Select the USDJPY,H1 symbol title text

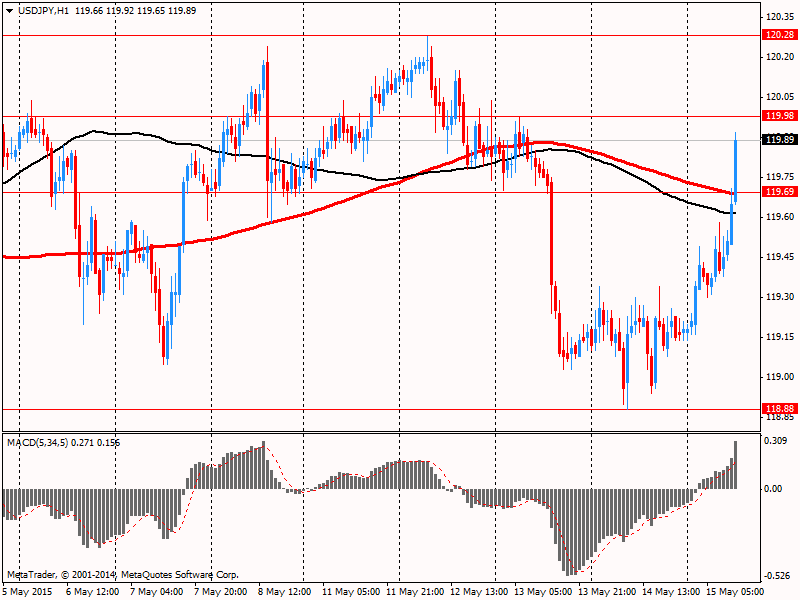point(43,11)
